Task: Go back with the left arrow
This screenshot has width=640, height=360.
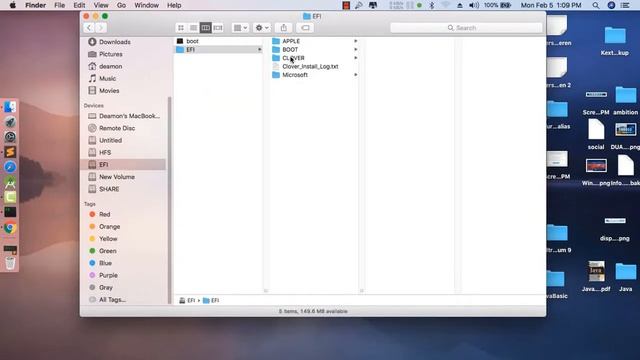Action: point(89,28)
